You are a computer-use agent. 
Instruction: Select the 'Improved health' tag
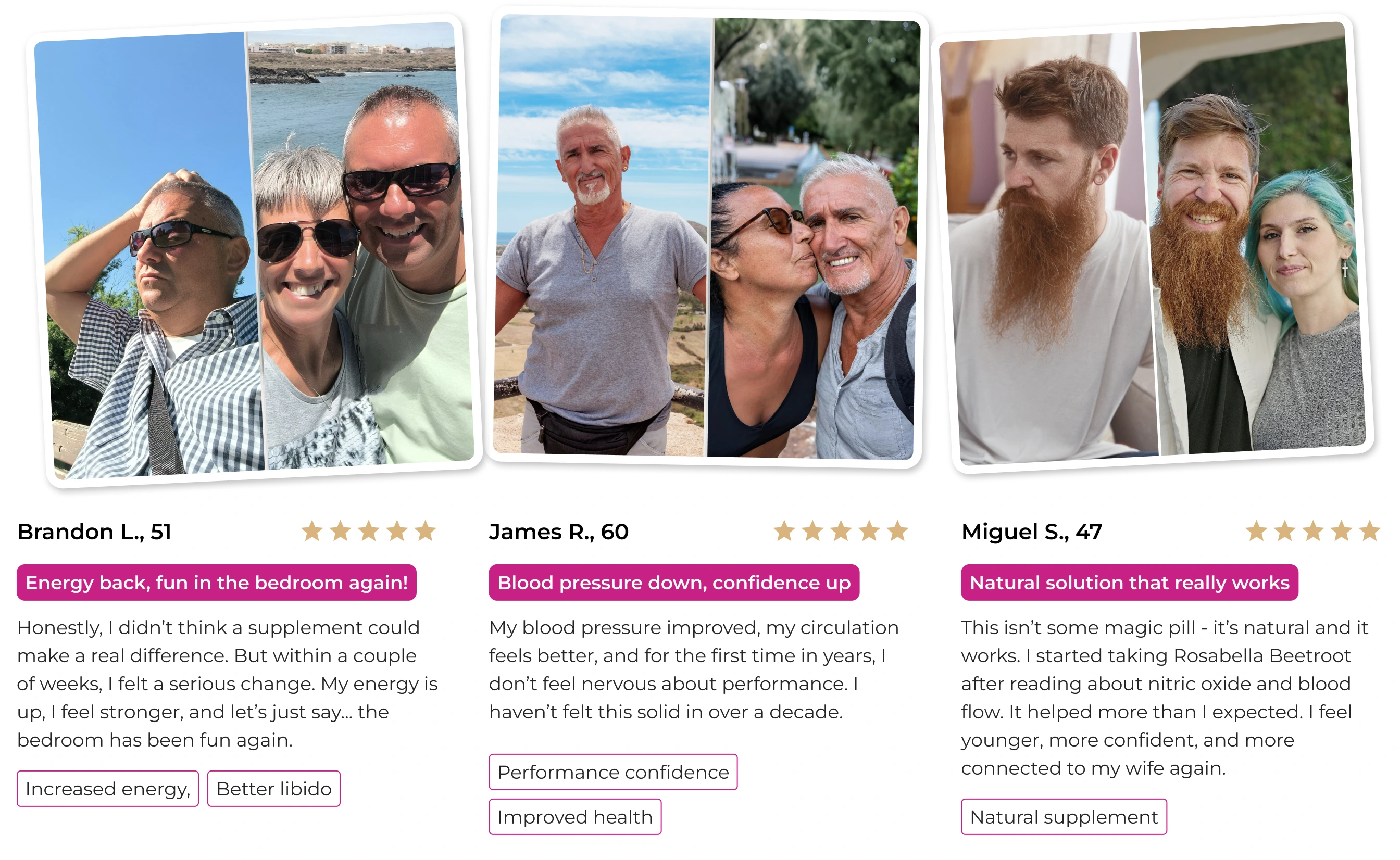(x=575, y=816)
